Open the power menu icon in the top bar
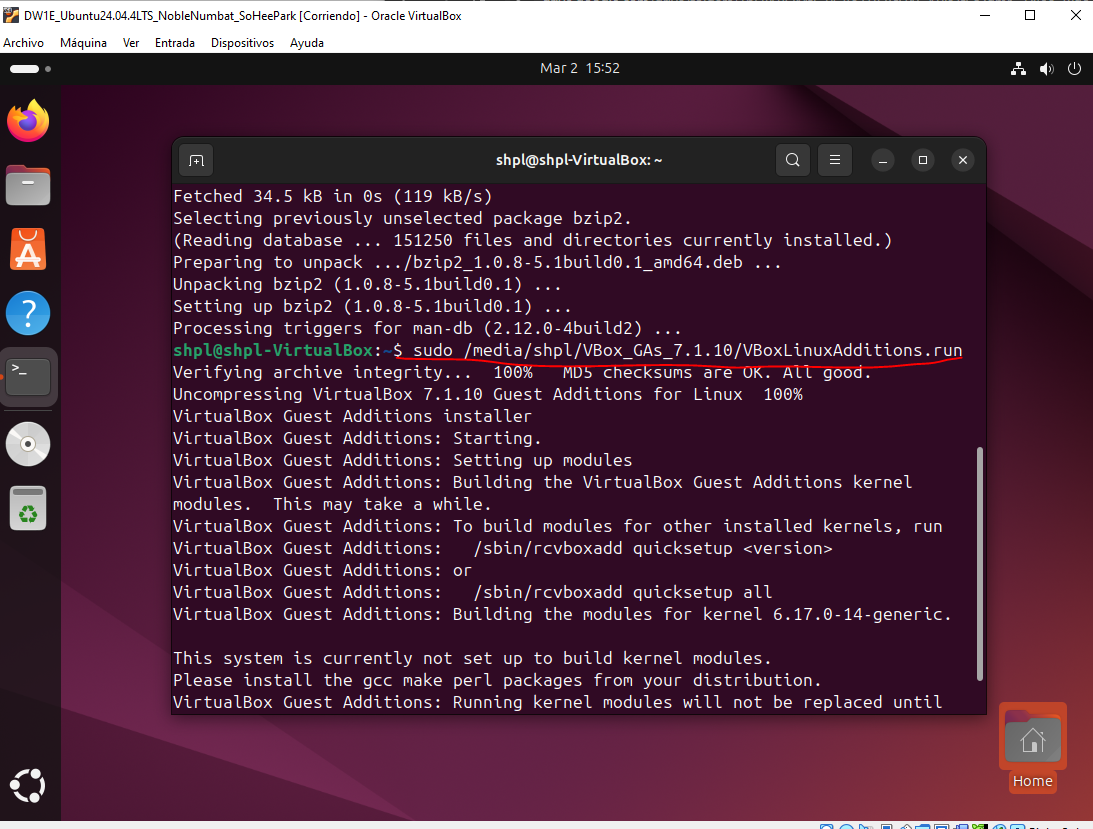This screenshot has width=1093, height=829. click(1074, 68)
